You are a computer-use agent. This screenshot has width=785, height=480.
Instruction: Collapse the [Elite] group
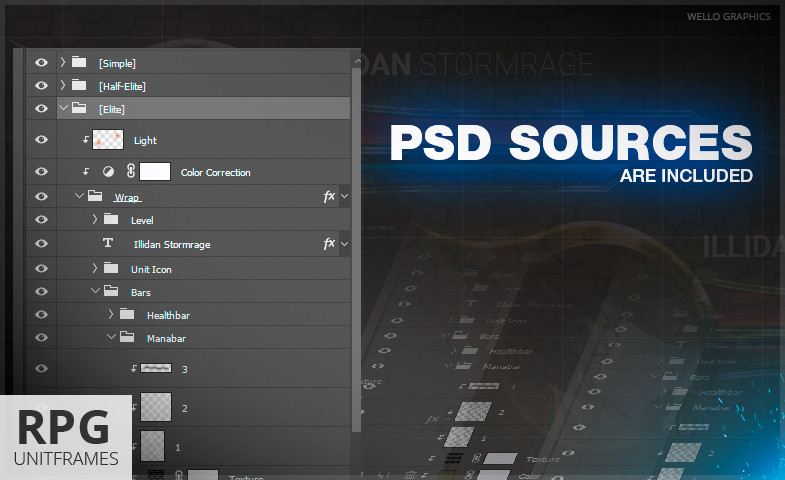pyautogui.click(x=63, y=108)
